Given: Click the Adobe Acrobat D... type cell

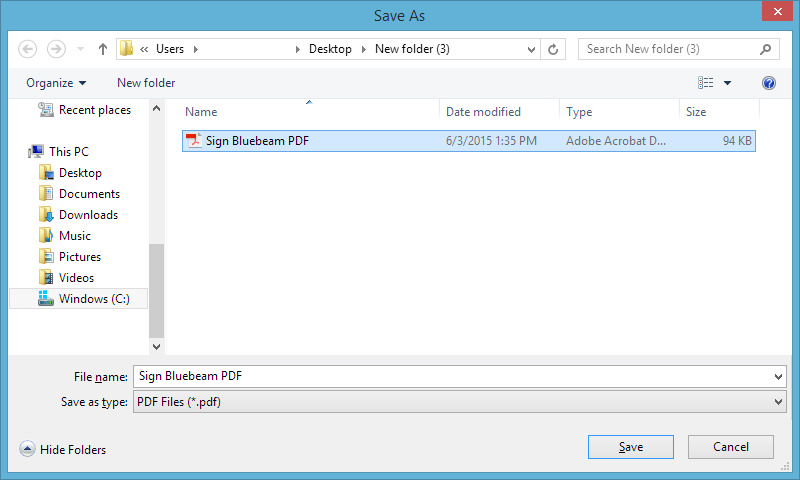Looking at the screenshot, I should click(x=616, y=141).
